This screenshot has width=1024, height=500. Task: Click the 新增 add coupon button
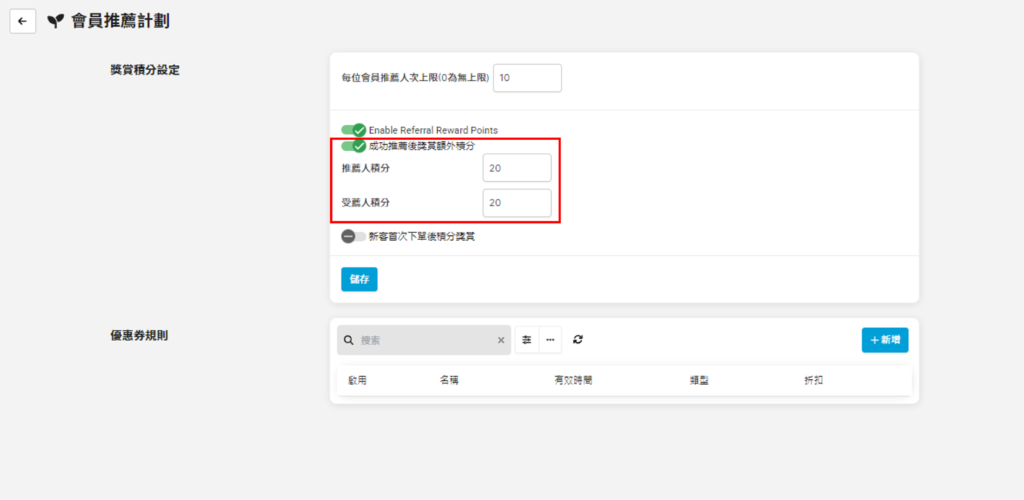coord(884,340)
